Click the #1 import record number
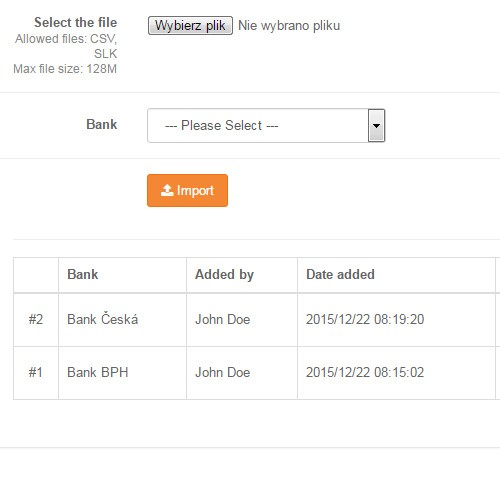Viewport: 500px width, 500px height. (36, 372)
